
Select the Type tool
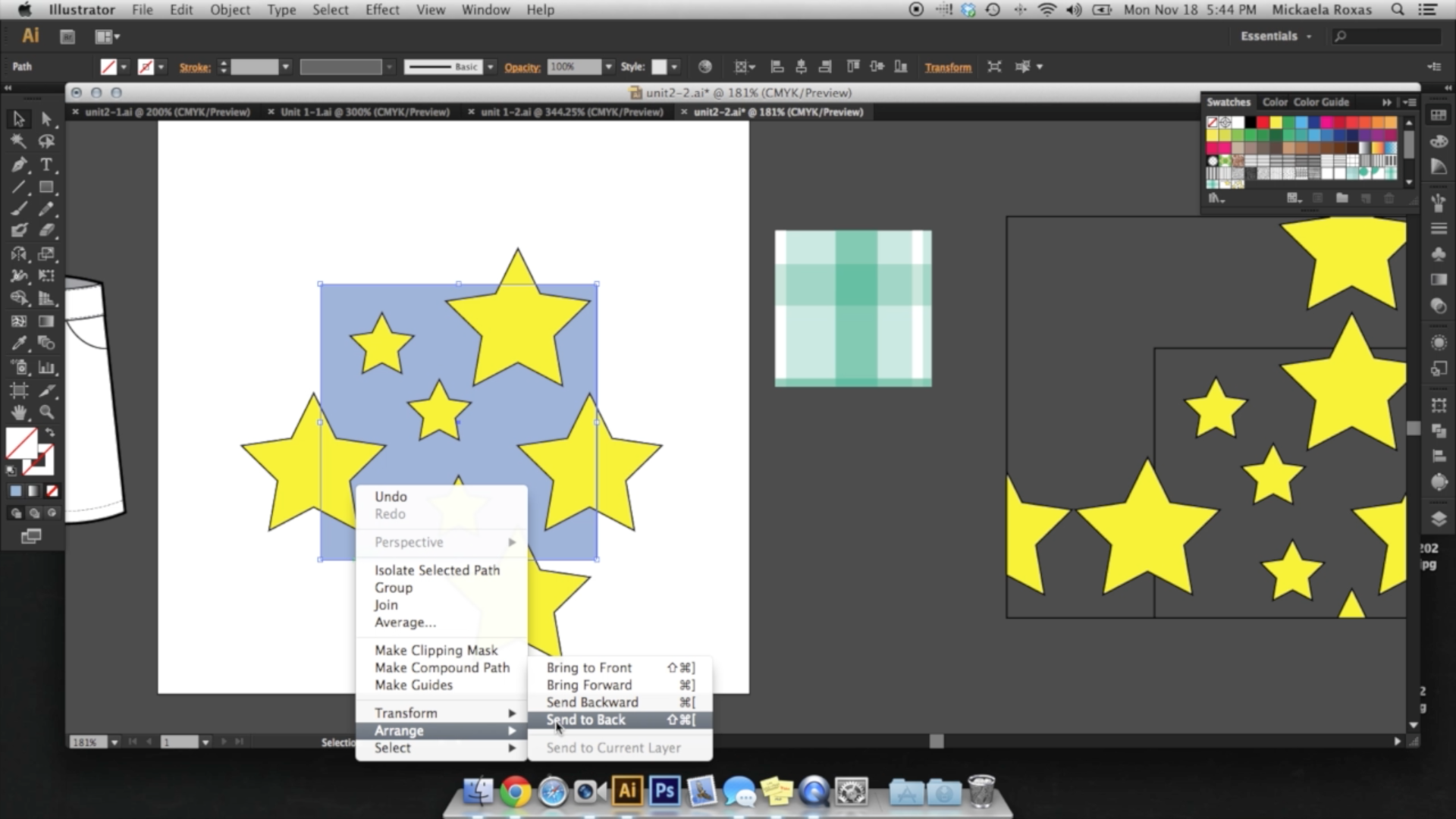pos(45,165)
